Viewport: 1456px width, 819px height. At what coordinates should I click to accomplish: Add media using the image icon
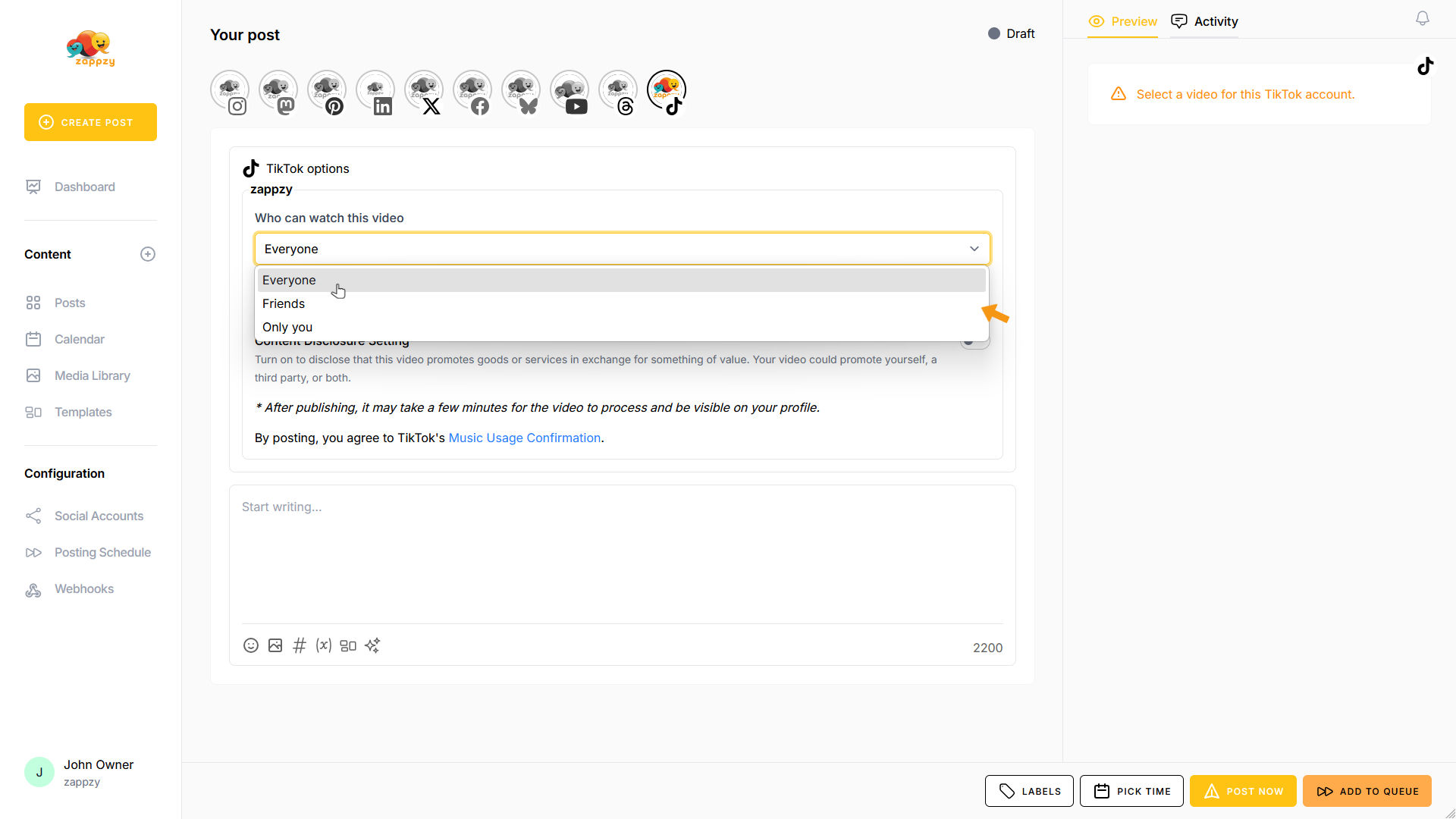pyautogui.click(x=275, y=645)
